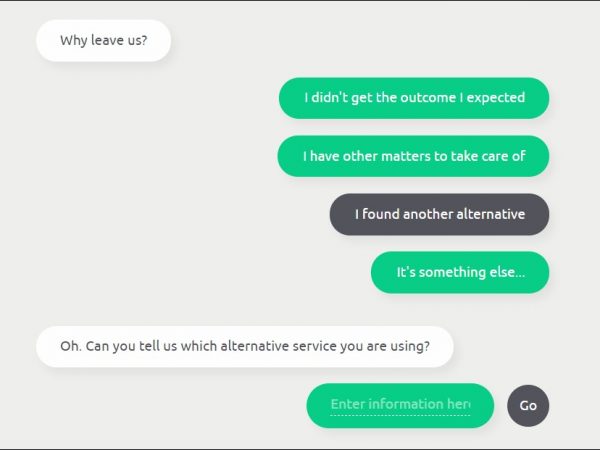600x450 pixels.
Task: Click the last green answer option in the list
Action: click(x=460, y=272)
